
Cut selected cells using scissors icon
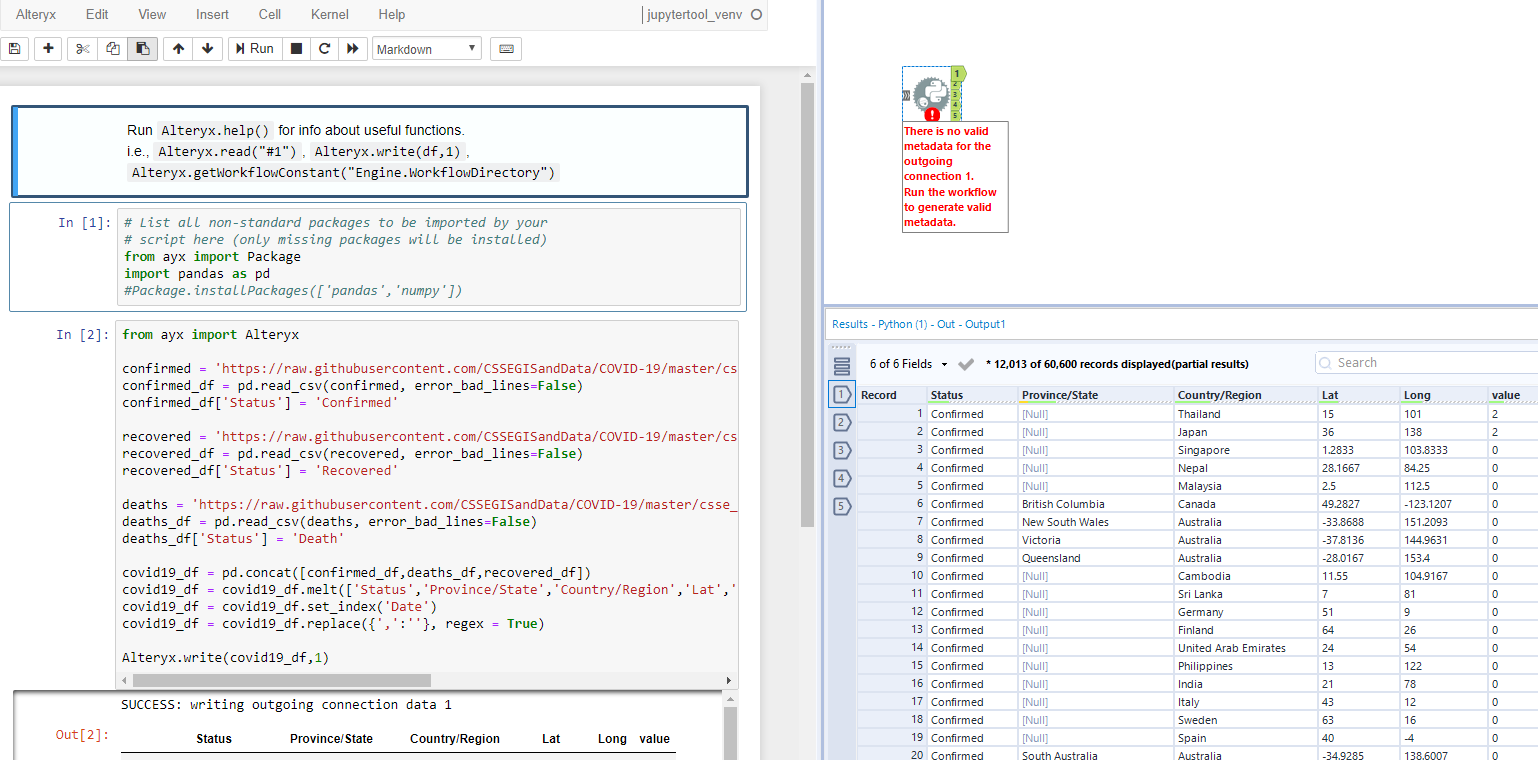click(x=83, y=49)
